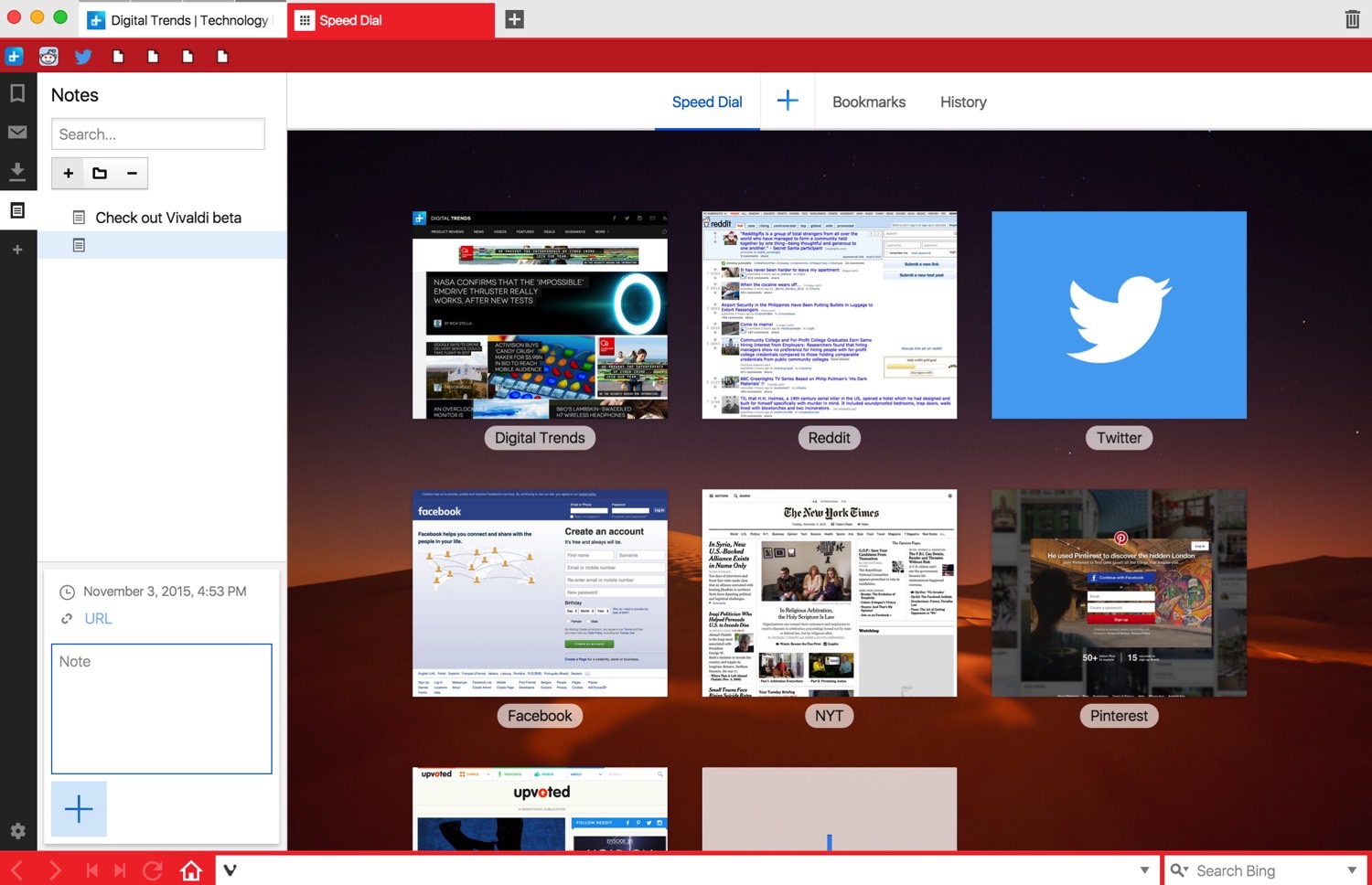Screen dimensions: 1372x885
Task: Click the fast forward navigation button
Action: click(x=120, y=869)
